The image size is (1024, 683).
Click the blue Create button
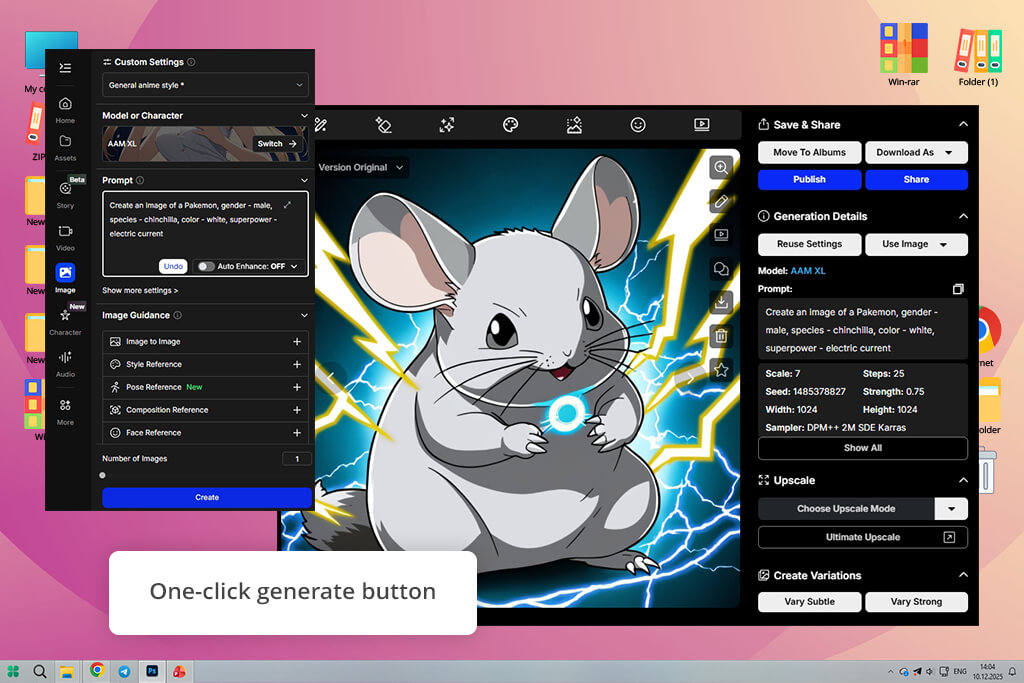click(x=206, y=498)
